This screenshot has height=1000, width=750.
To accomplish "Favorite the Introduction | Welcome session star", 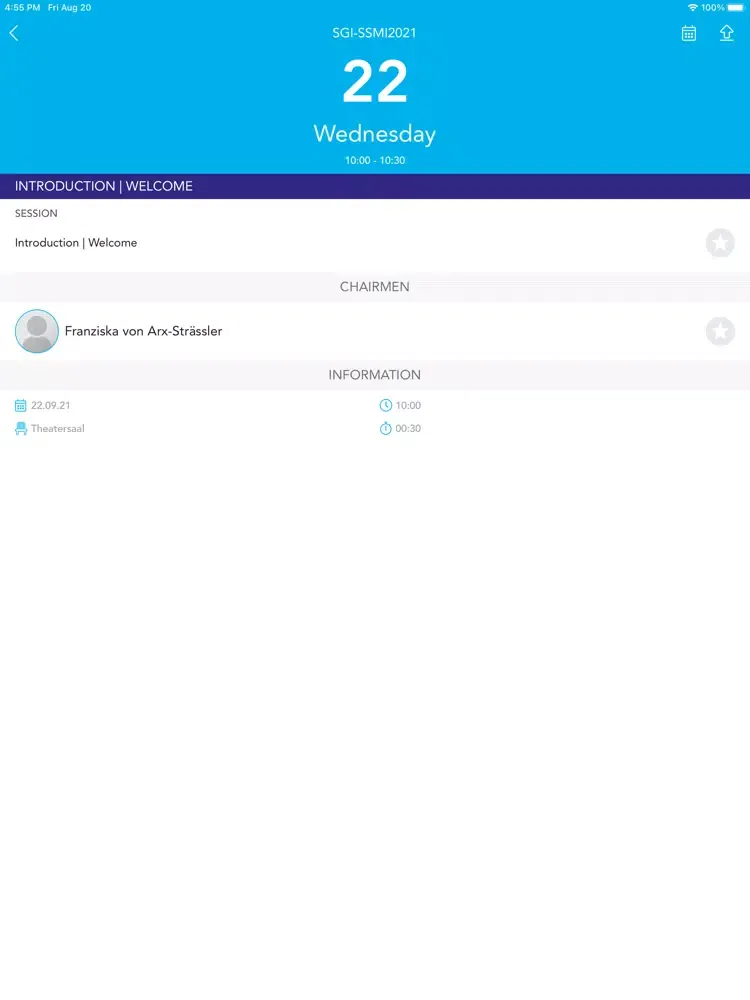I will tap(720, 243).
